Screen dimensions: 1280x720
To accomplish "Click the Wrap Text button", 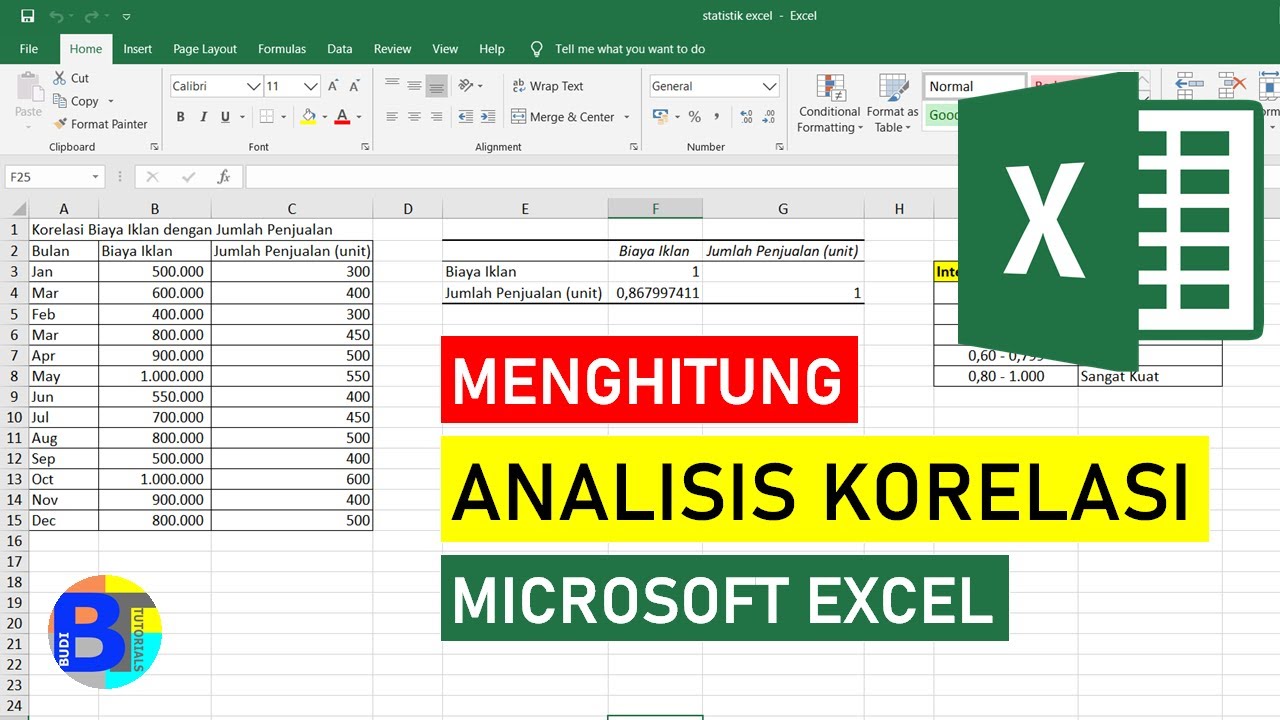I will (x=547, y=86).
